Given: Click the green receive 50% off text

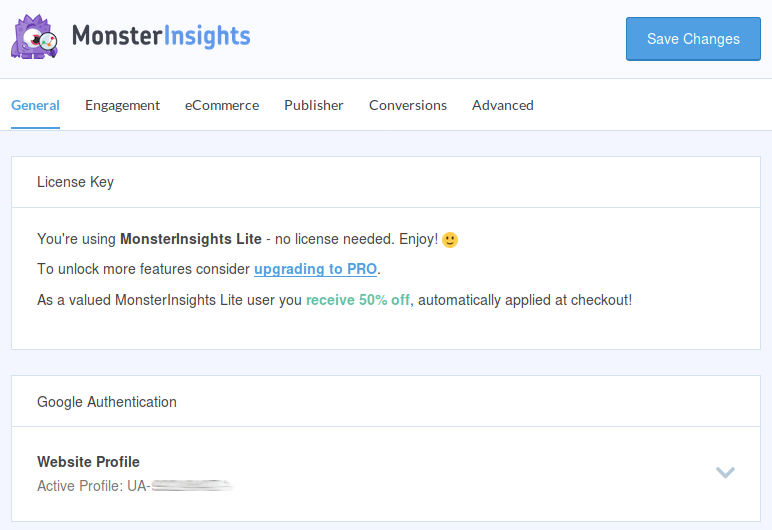Looking at the screenshot, I should click(x=358, y=299).
